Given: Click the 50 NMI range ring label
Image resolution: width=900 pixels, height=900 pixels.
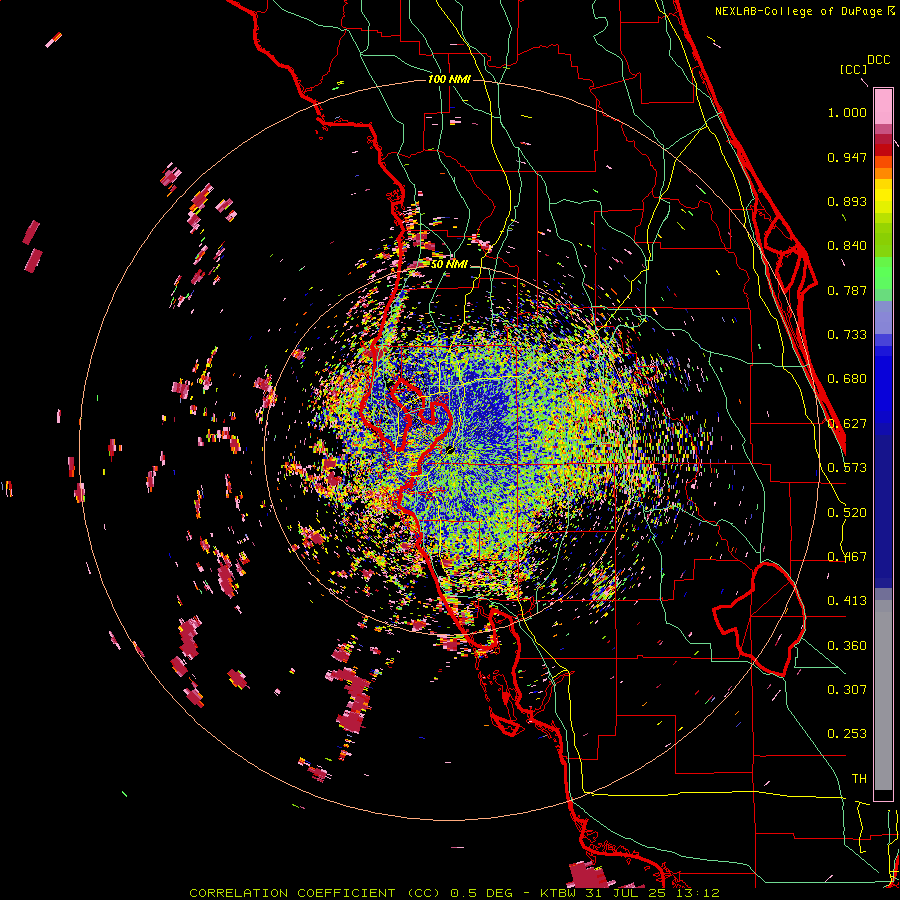Looking at the screenshot, I should coord(449,264).
